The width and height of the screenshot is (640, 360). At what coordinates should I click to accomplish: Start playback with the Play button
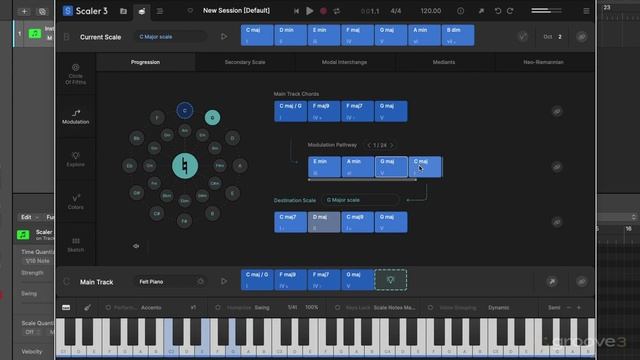(x=310, y=11)
